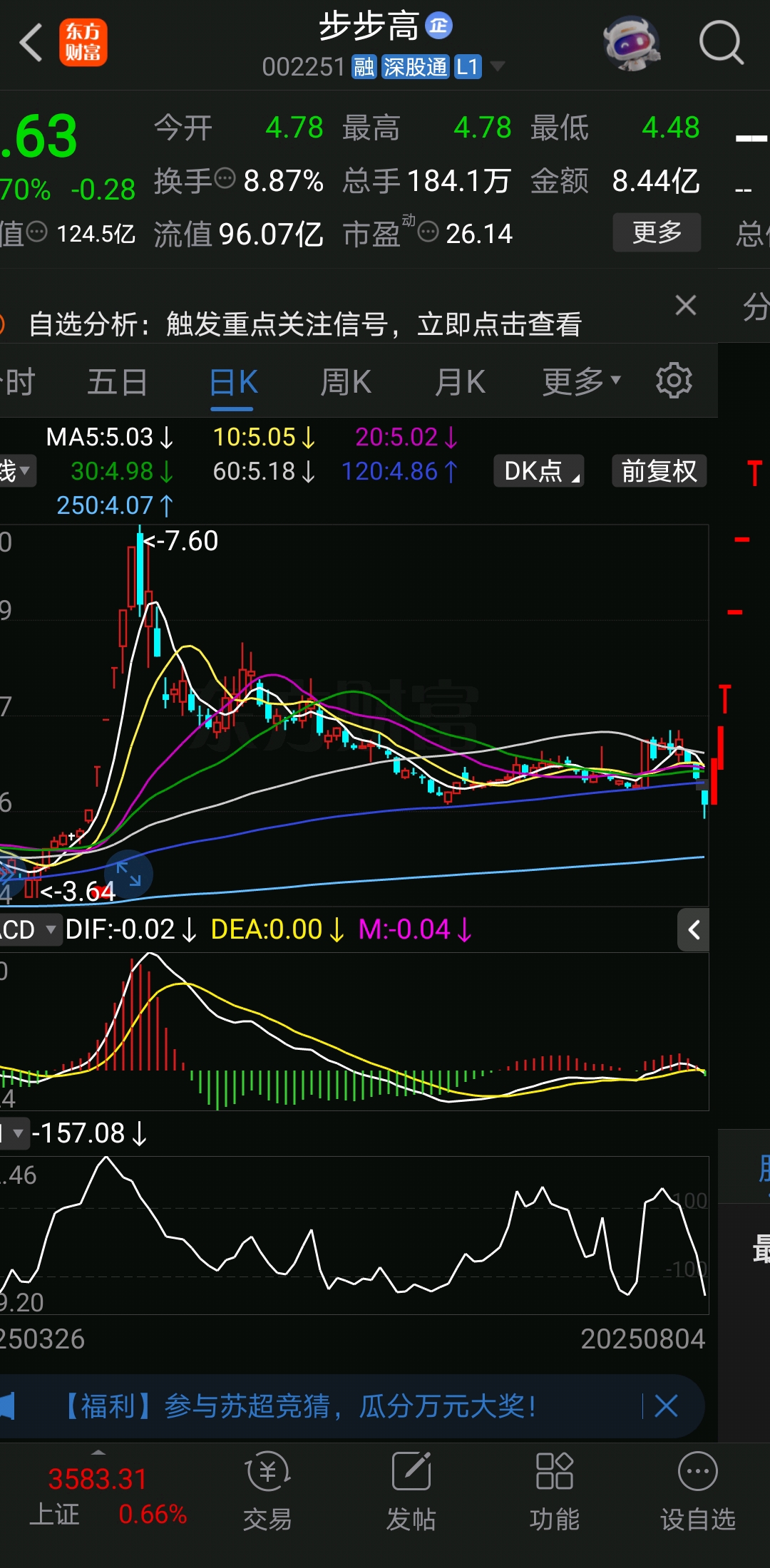Tap the DIF:-0.02 value
The height and width of the screenshot is (1568, 770).
[130, 929]
